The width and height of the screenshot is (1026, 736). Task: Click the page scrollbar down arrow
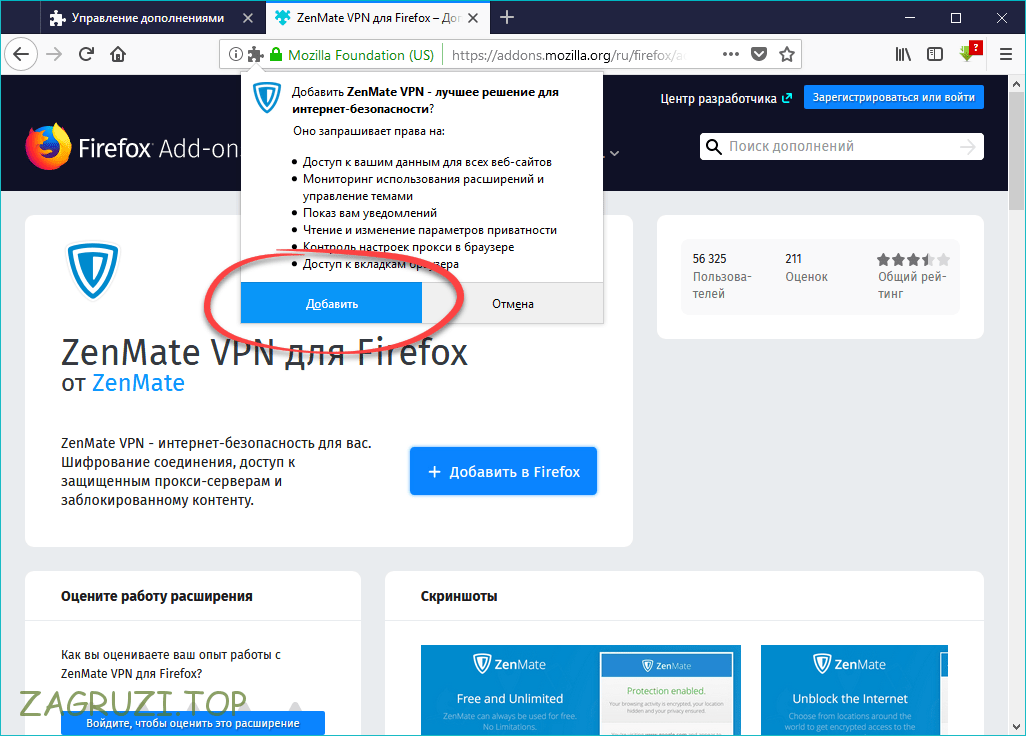[x=1016, y=726]
